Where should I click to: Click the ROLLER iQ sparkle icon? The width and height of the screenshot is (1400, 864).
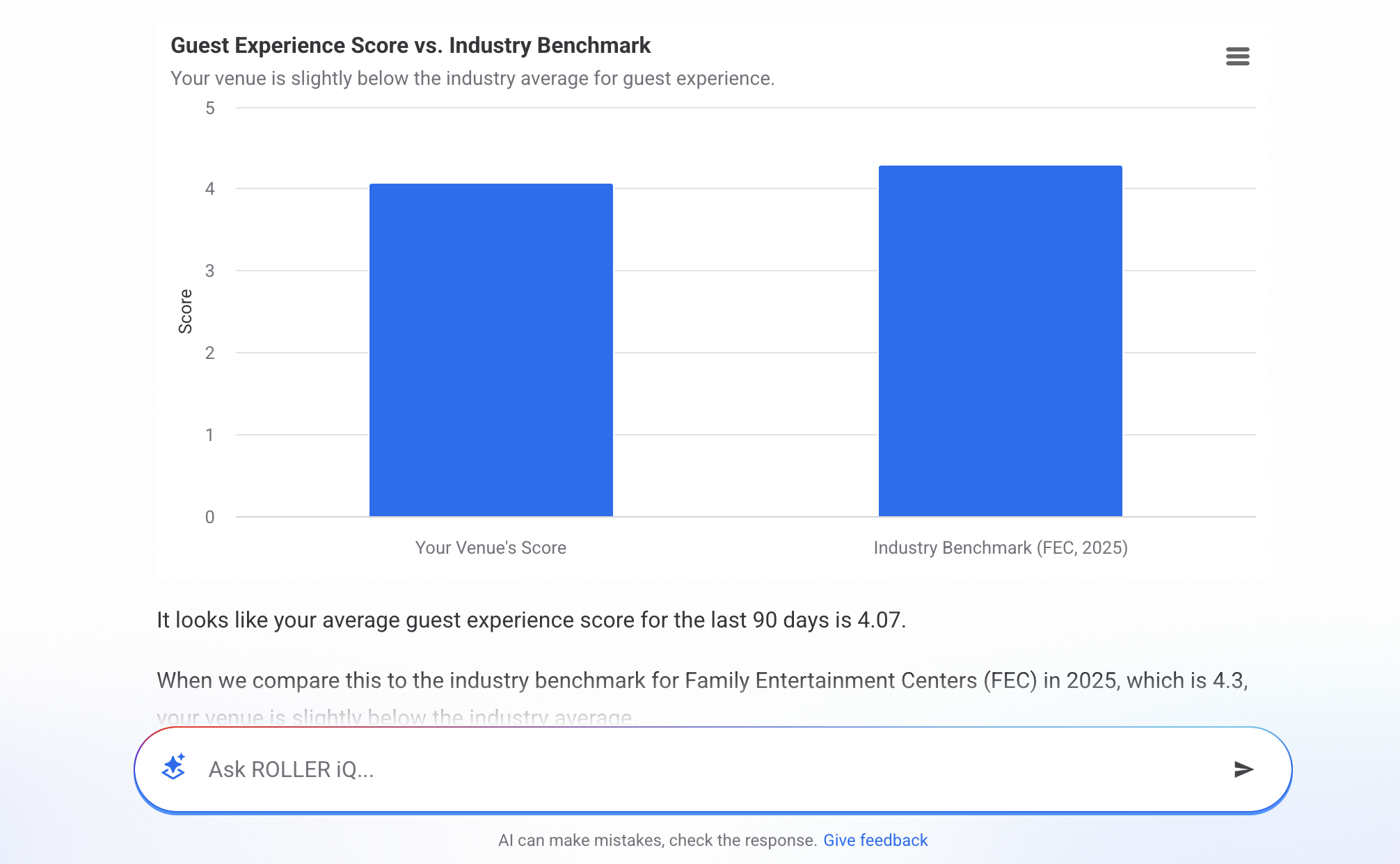click(174, 768)
